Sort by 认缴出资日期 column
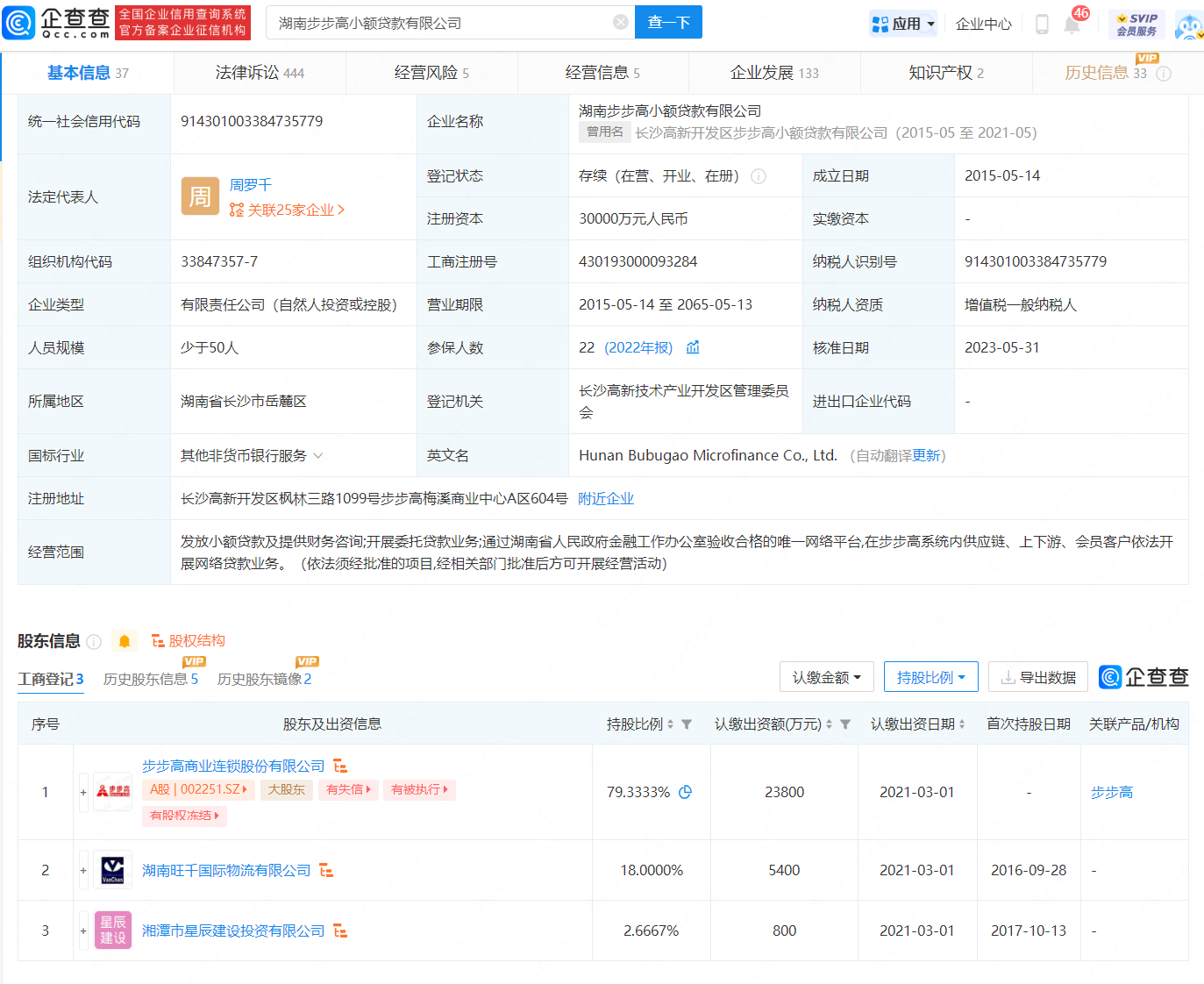1204x984 pixels. [962, 724]
